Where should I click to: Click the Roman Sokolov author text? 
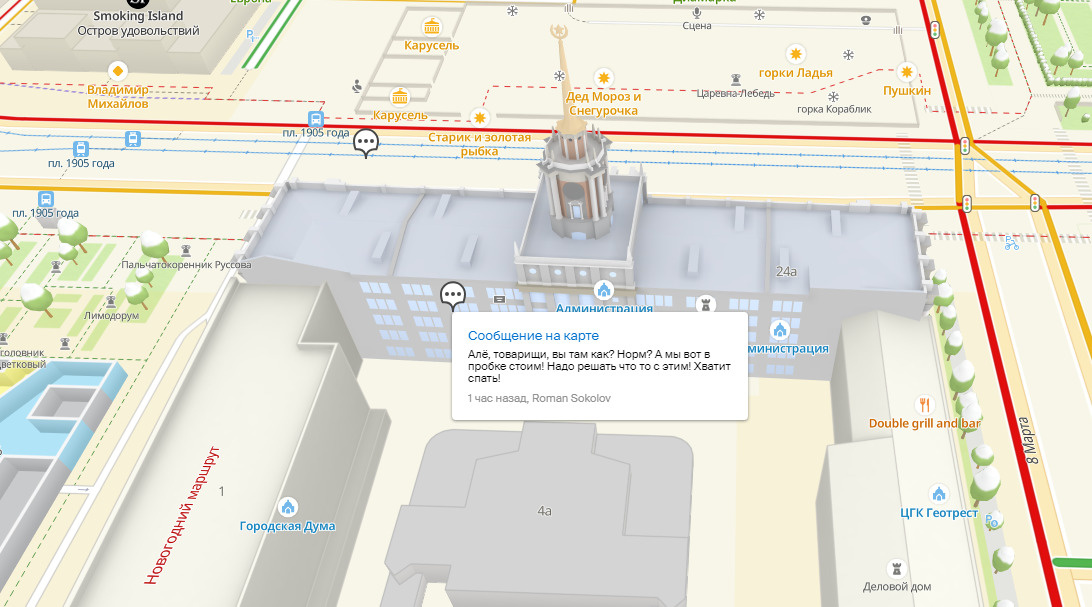pyautogui.click(x=571, y=398)
